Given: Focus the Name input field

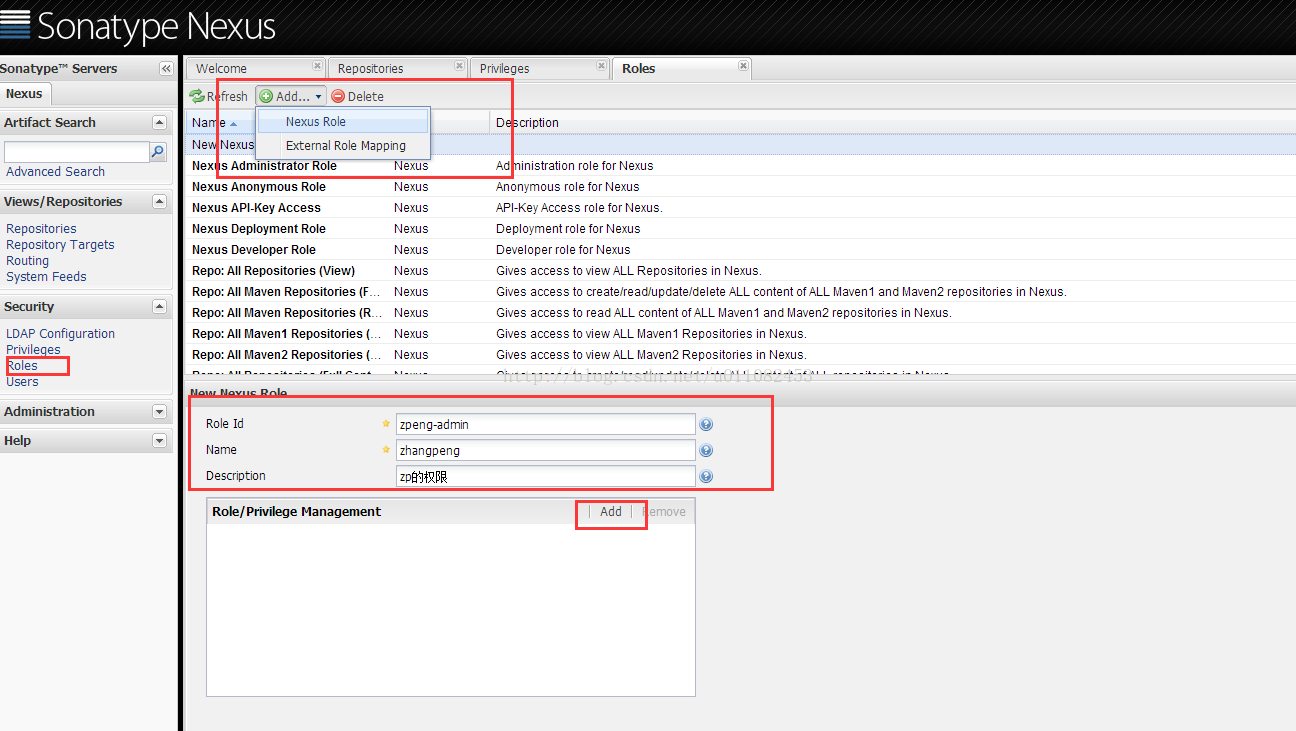Looking at the screenshot, I should pos(545,451).
